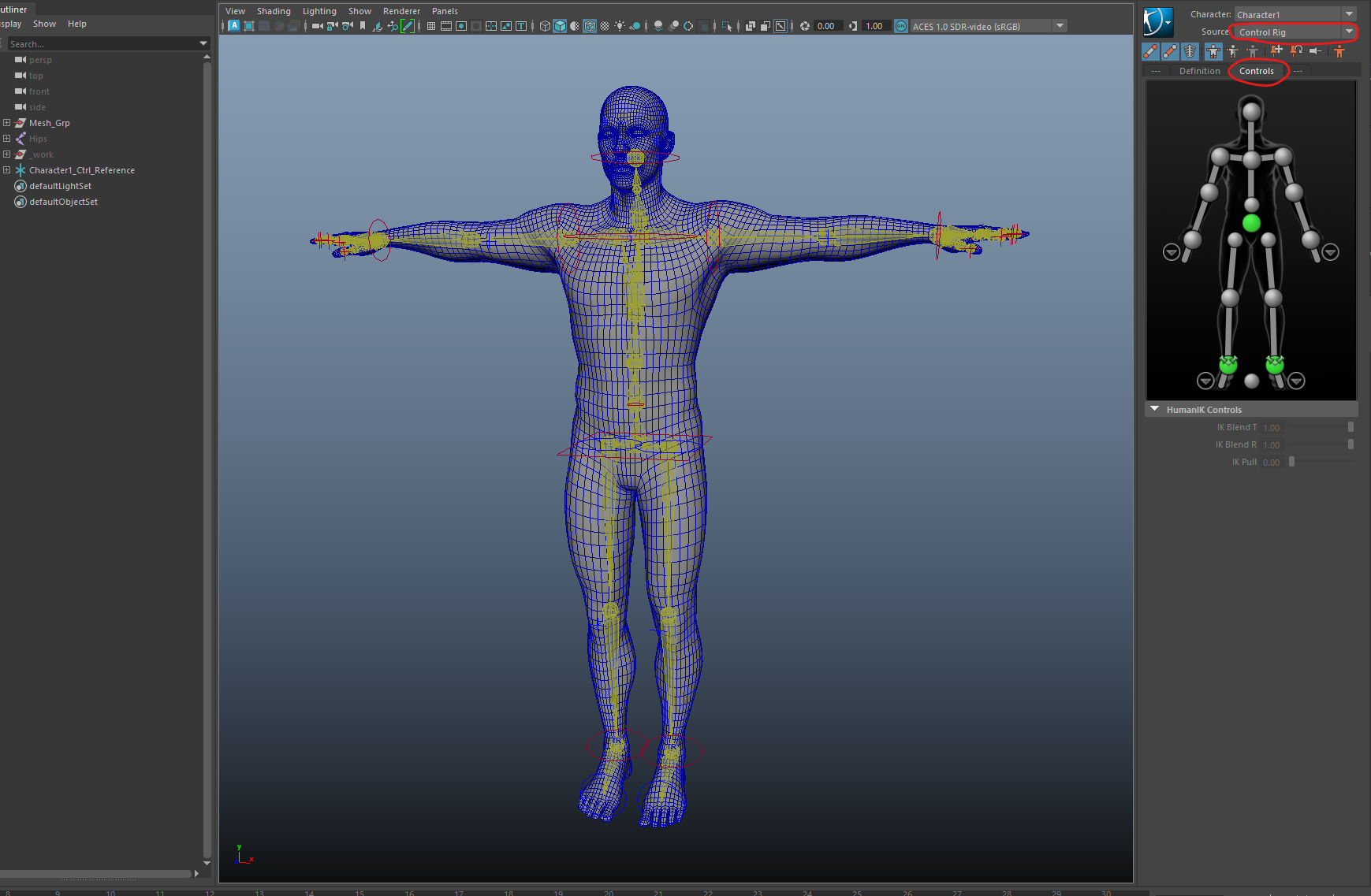Open the Shading menu
The height and width of the screenshot is (896, 1371).
pos(274,11)
